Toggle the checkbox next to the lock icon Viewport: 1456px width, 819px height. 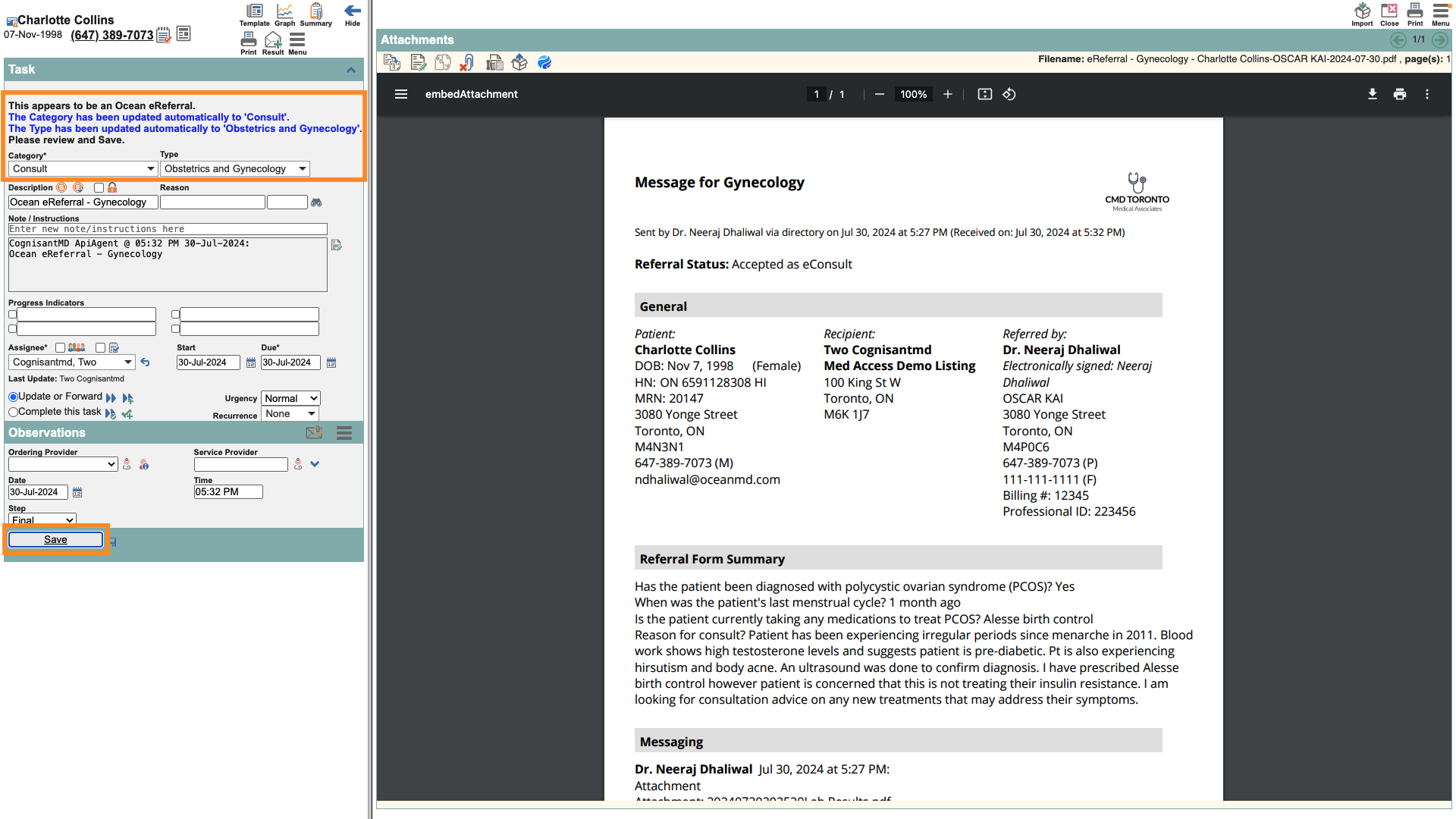point(99,187)
